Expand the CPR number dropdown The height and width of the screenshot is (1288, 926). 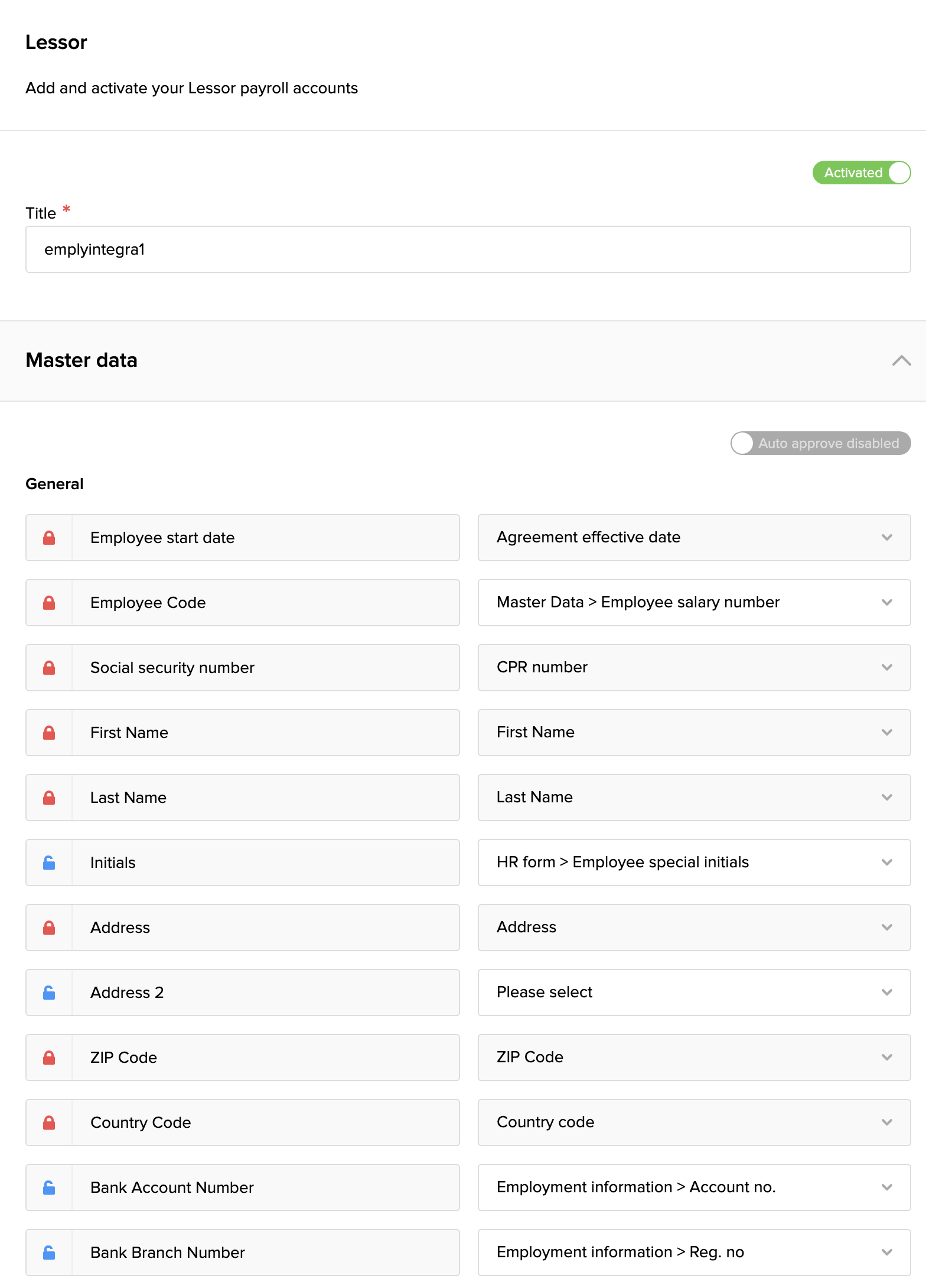tap(694, 668)
